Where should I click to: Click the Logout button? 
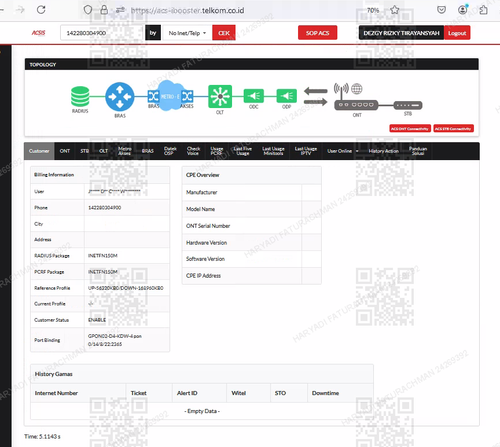pos(457,33)
